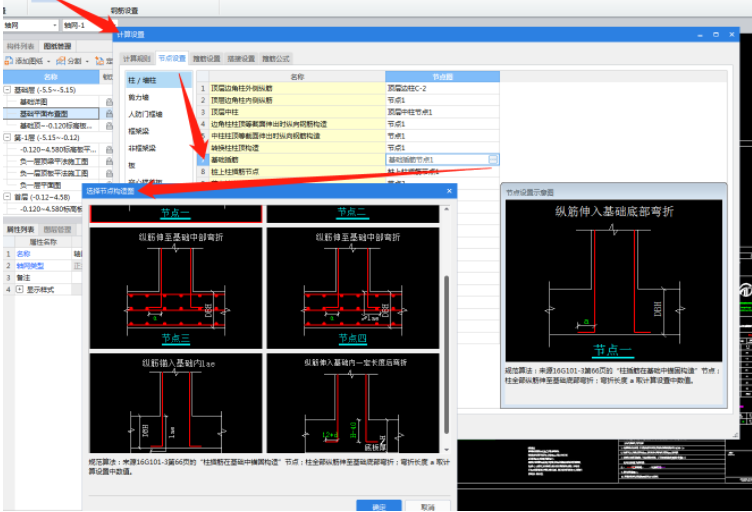
Task: Open the 构件列表 tab
Action: [20, 46]
